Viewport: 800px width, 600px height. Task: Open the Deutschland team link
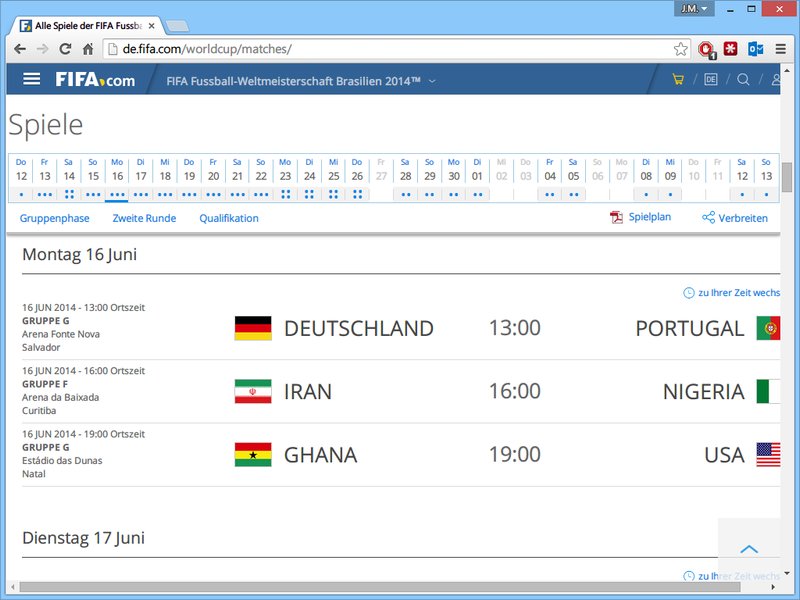click(359, 328)
